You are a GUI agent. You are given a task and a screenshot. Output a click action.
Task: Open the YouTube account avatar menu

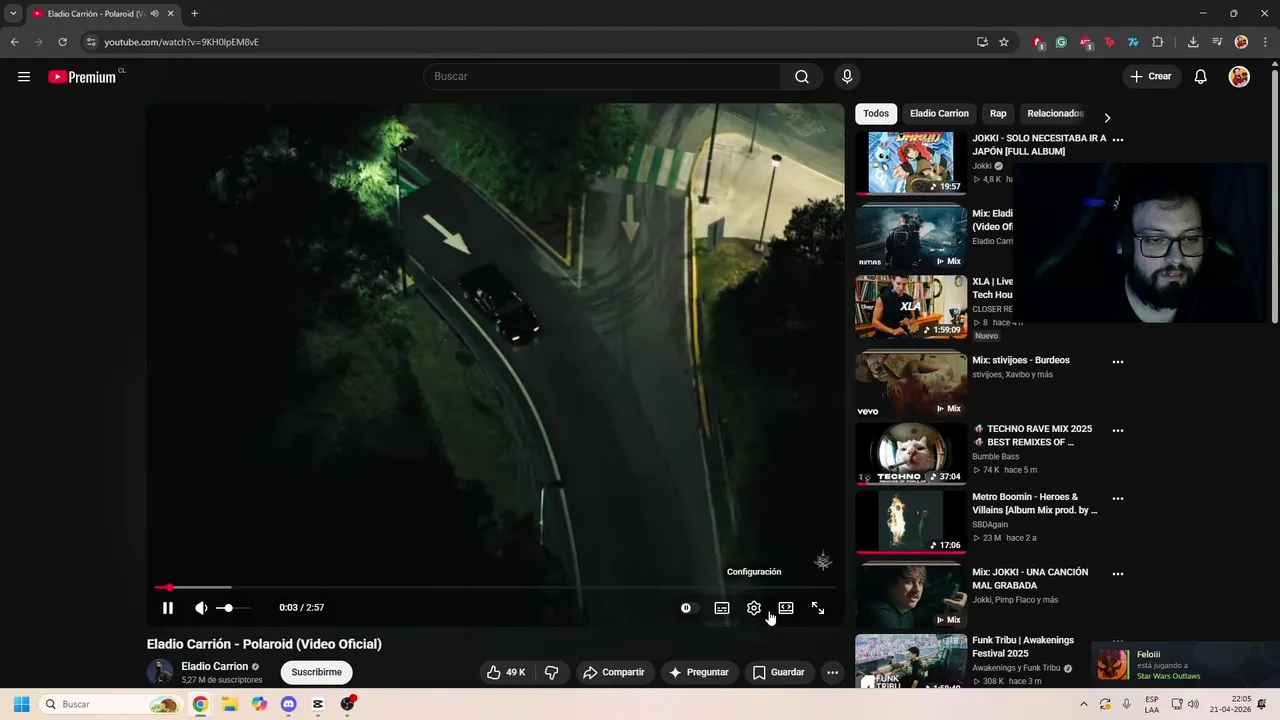[1239, 76]
